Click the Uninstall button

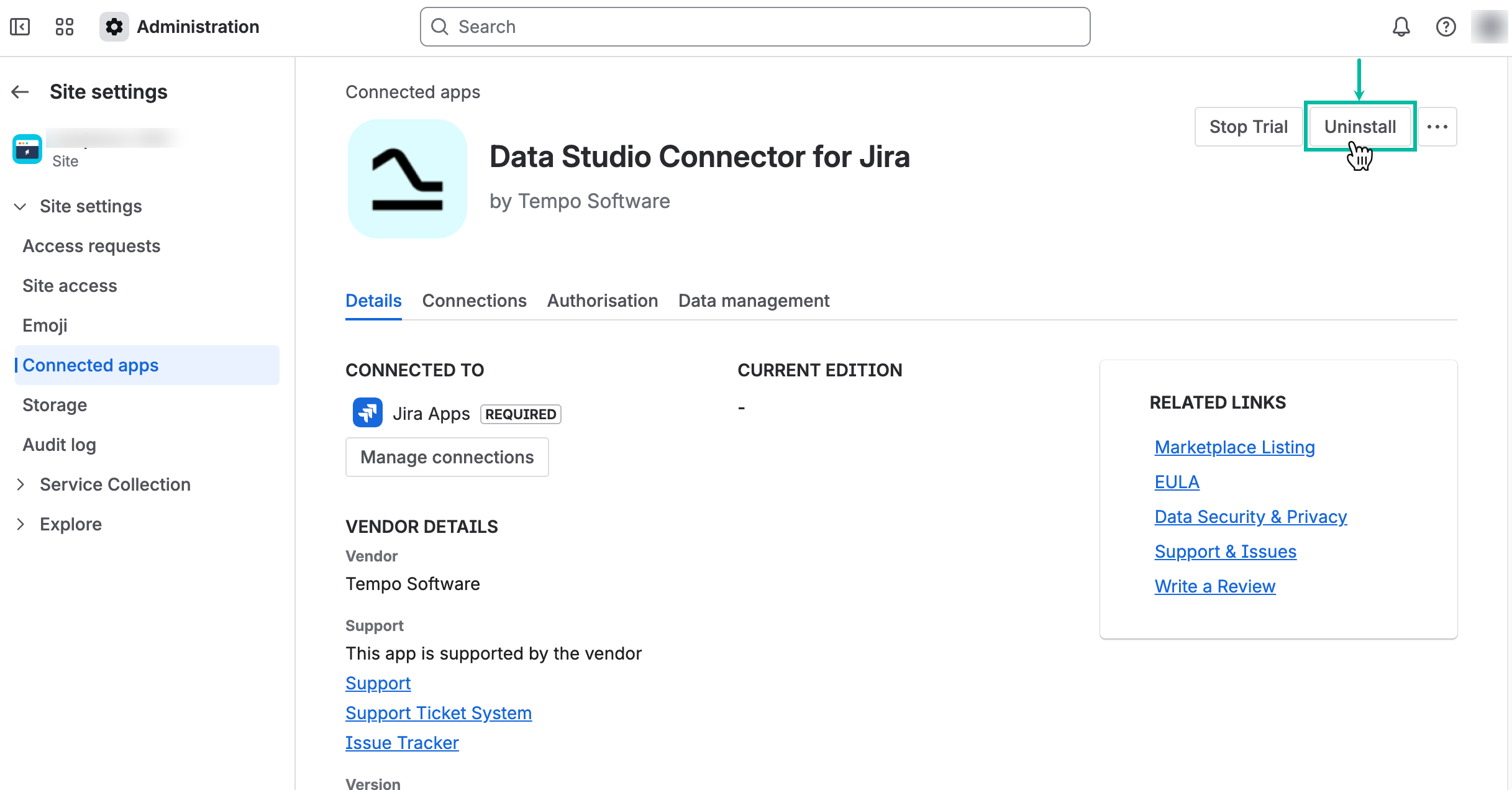pyautogui.click(x=1360, y=127)
